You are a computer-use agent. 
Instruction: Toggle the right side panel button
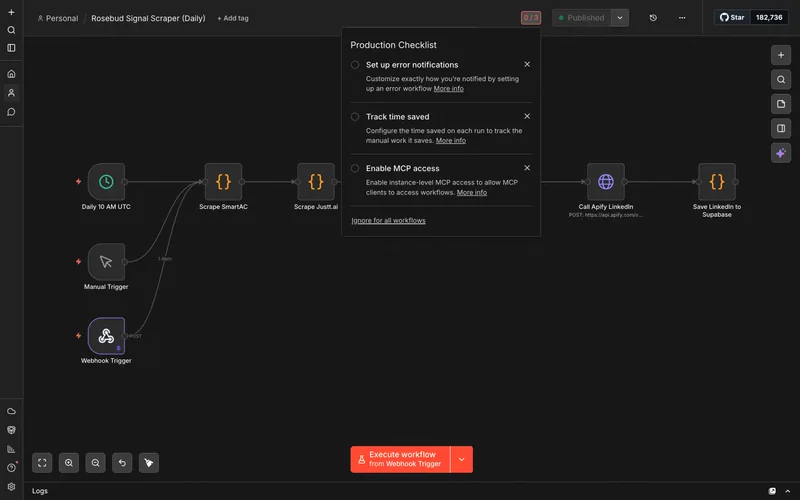pyautogui.click(x=781, y=129)
